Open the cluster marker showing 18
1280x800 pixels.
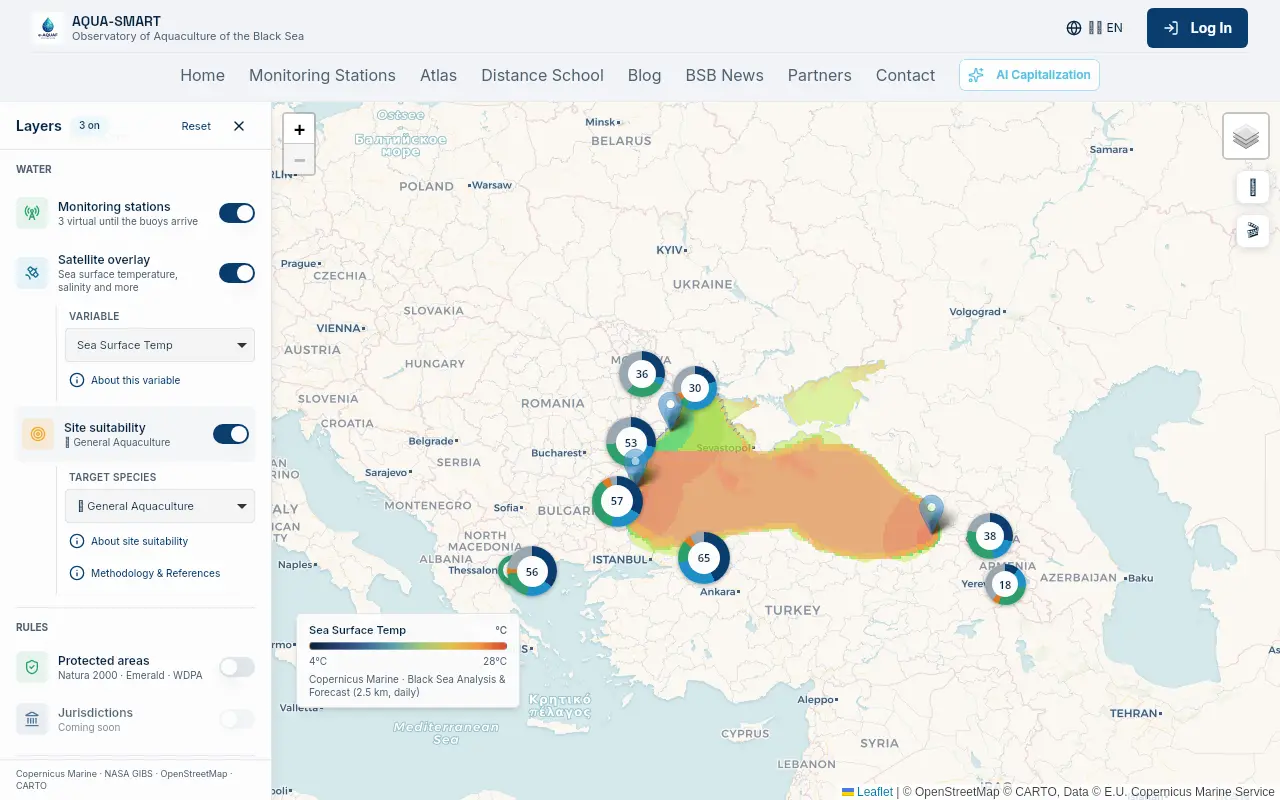1005,585
